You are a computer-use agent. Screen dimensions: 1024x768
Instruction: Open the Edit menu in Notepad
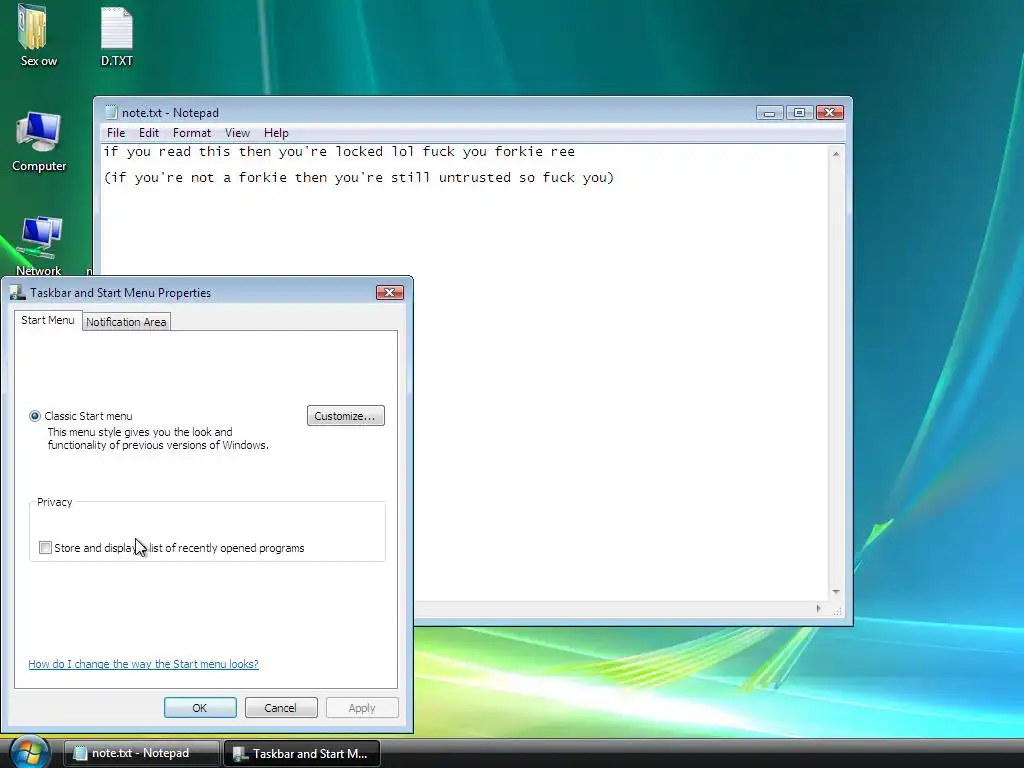point(149,133)
